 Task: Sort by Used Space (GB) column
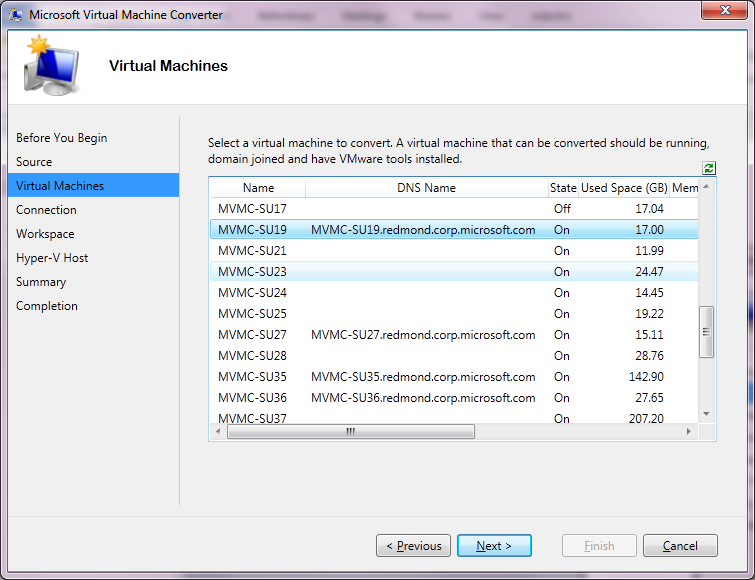click(624, 188)
